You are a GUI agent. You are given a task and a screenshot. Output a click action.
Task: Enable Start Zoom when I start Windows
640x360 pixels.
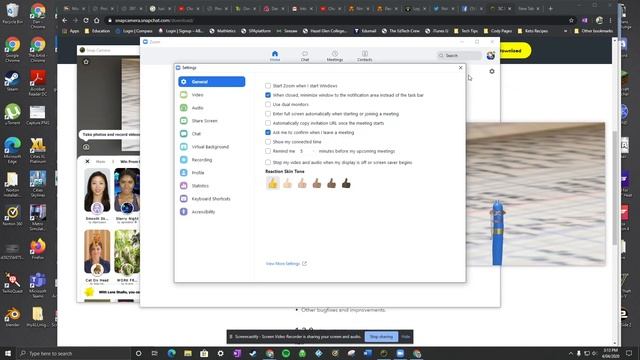tap(268, 86)
